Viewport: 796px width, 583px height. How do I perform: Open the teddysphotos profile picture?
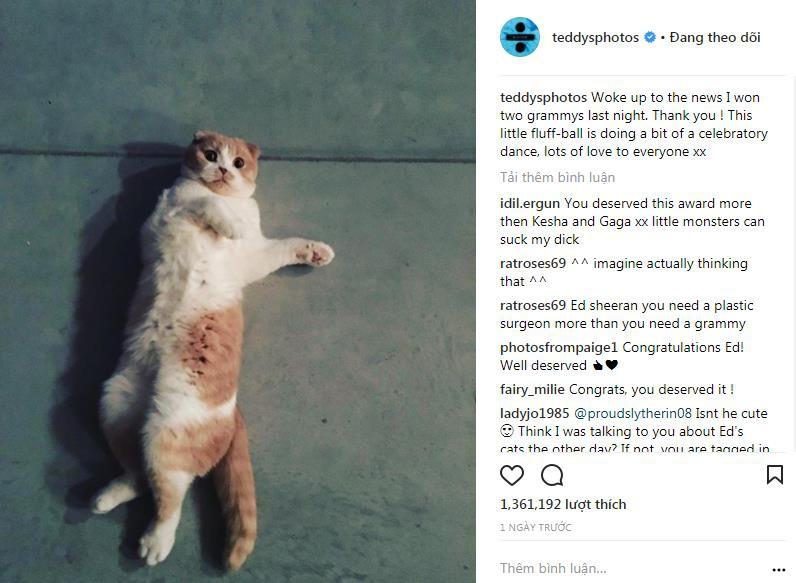[x=519, y=38]
